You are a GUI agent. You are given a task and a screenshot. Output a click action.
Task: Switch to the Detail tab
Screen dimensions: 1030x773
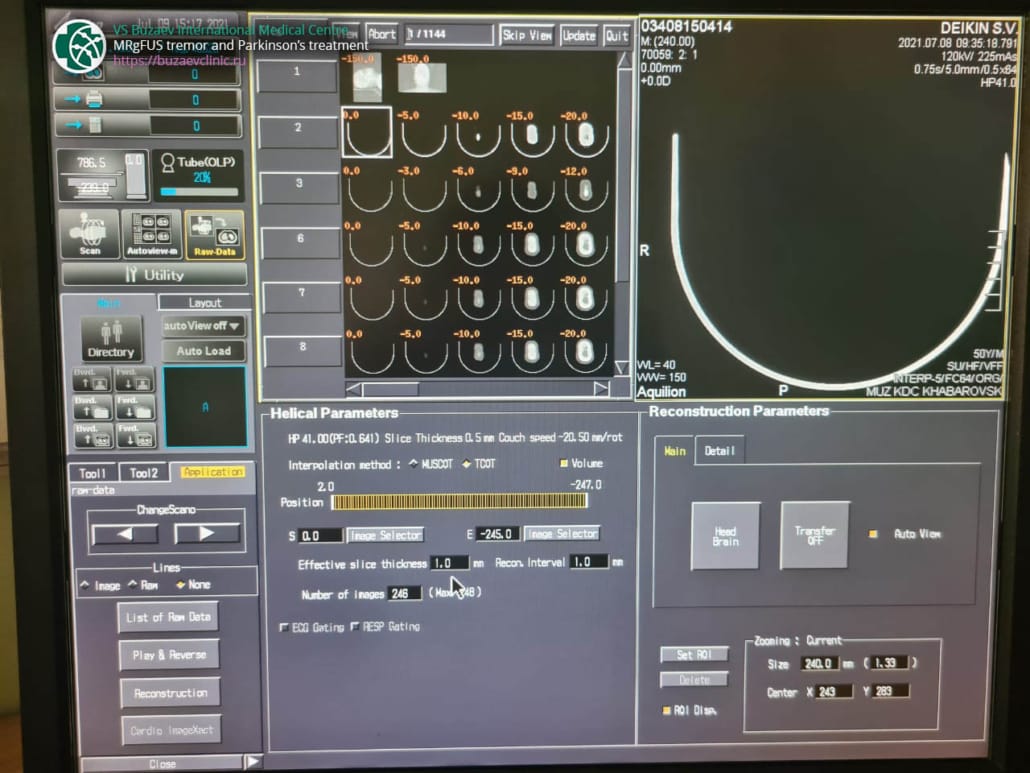click(x=719, y=451)
